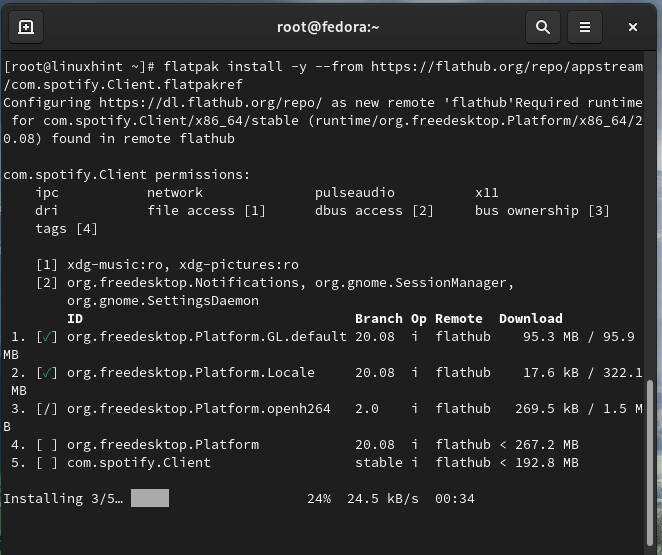Open a new terminal tab
The height and width of the screenshot is (555, 662).
[x=27, y=27]
